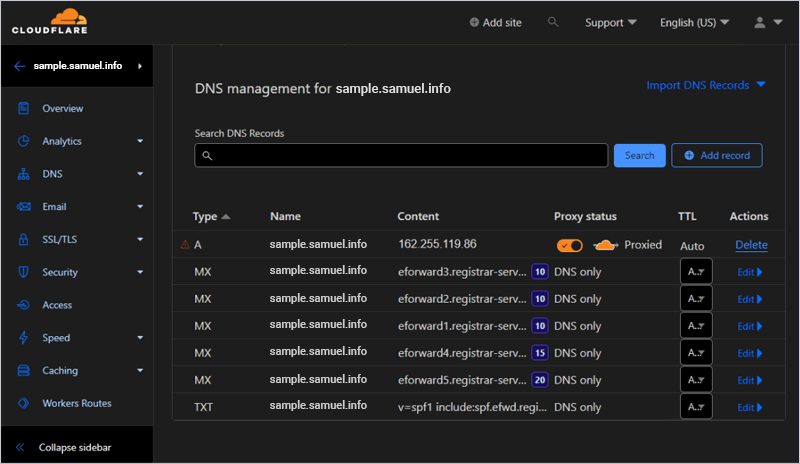Click the Add site plus icon
The width and height of the screenshot is (800, 464).
point(474,22)
